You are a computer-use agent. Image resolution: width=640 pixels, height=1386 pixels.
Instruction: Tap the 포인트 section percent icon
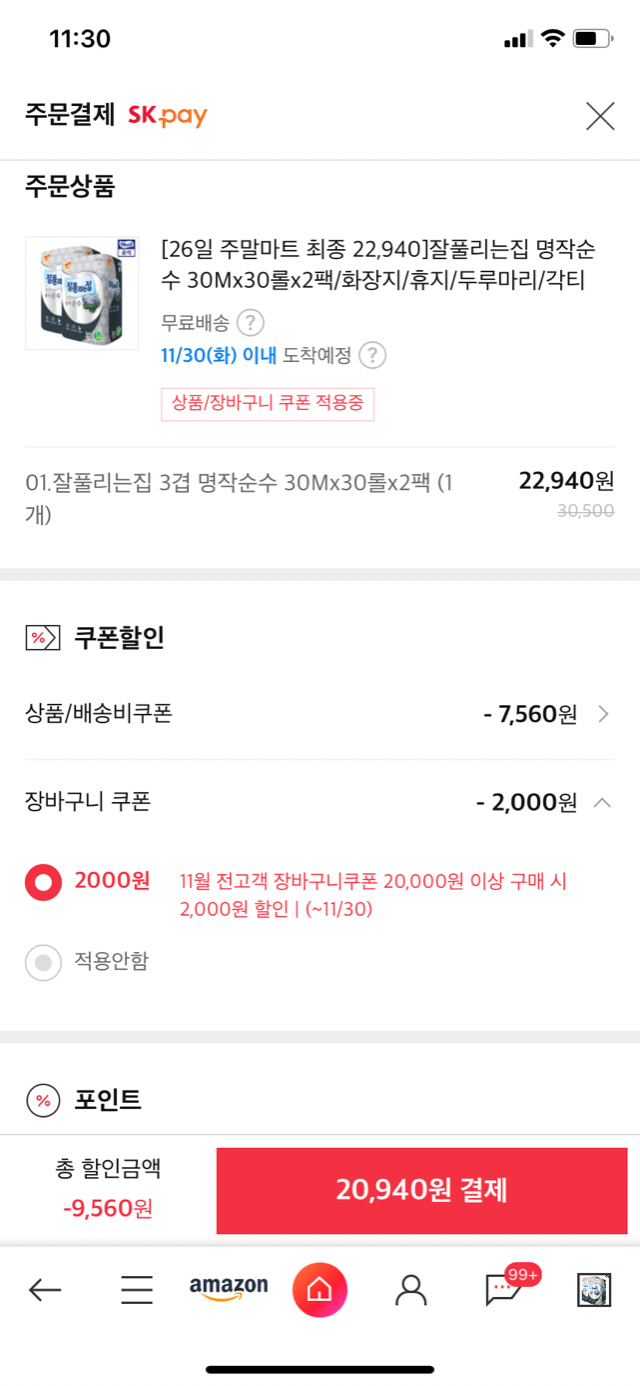[x=43, y=1101]
